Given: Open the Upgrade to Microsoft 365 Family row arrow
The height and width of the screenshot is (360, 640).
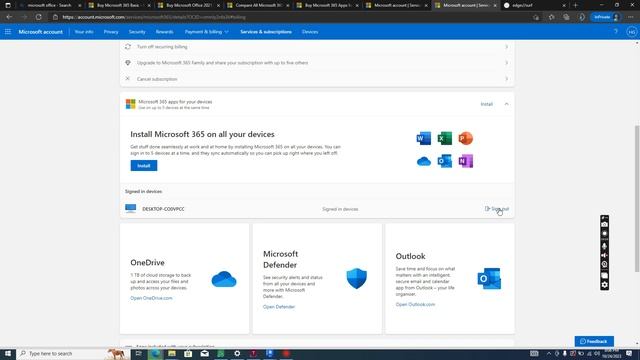Looking at the screenshot, I should [x=507, y=63].
